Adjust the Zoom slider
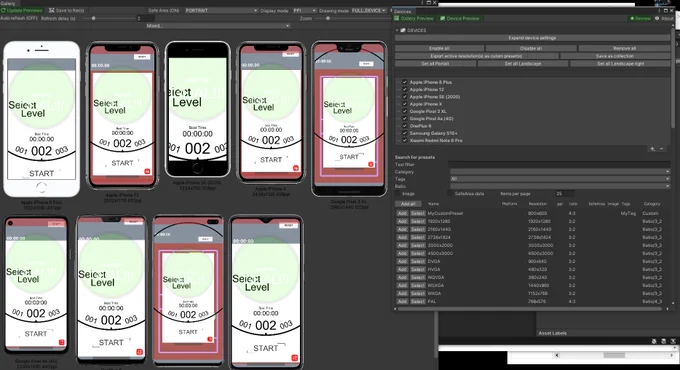 tap(328, 18)
